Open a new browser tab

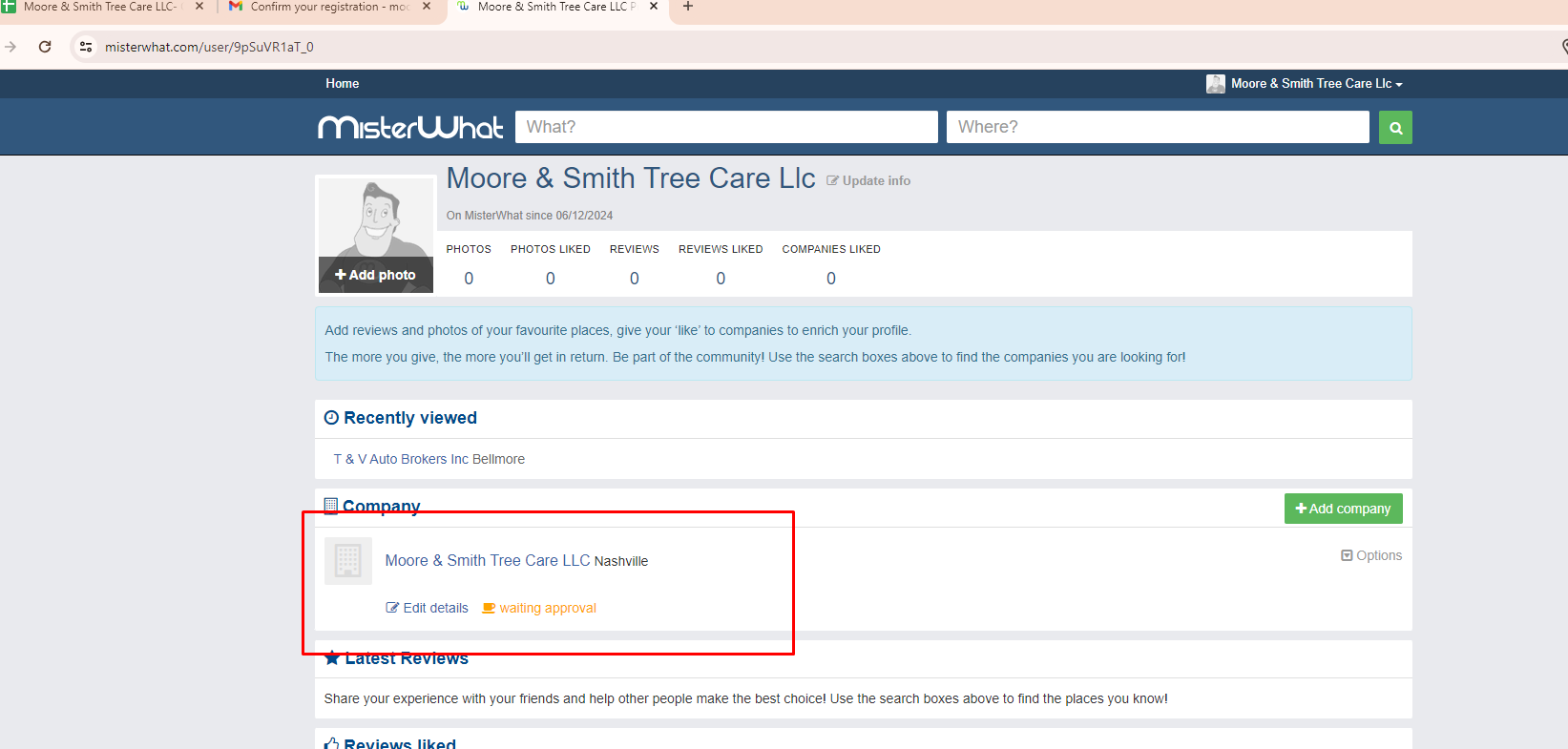(687, 7)
